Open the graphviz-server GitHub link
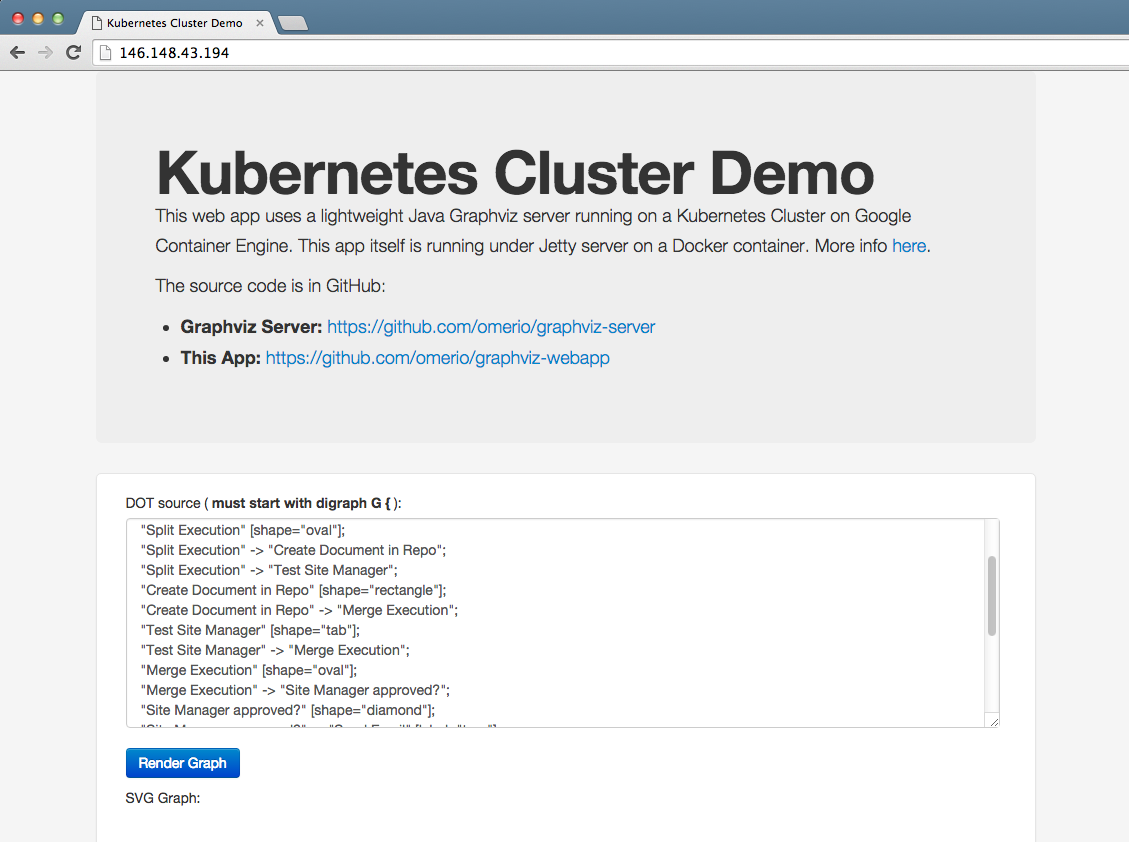This screenshot has width=1129, height=842. (x=491, y=327)
